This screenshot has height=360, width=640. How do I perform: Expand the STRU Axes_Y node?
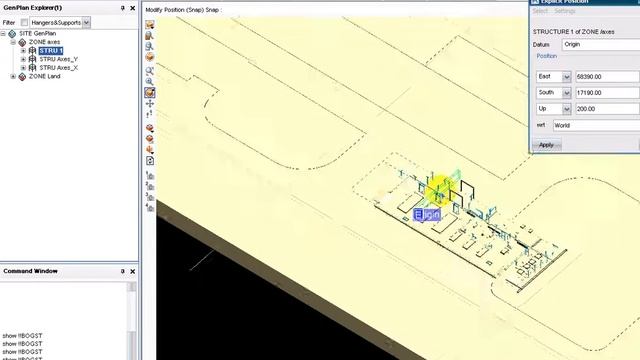23,59
